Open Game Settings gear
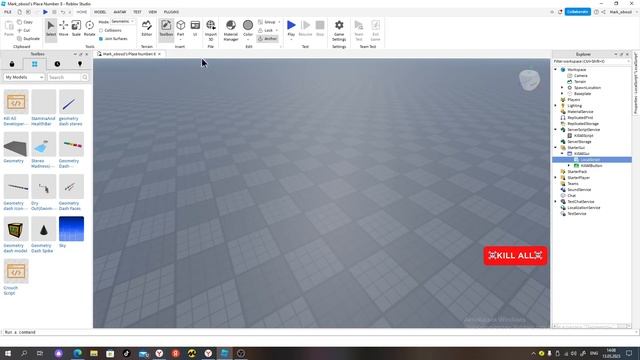This screenshot has width=640, height=360. (x=339, y=30)
